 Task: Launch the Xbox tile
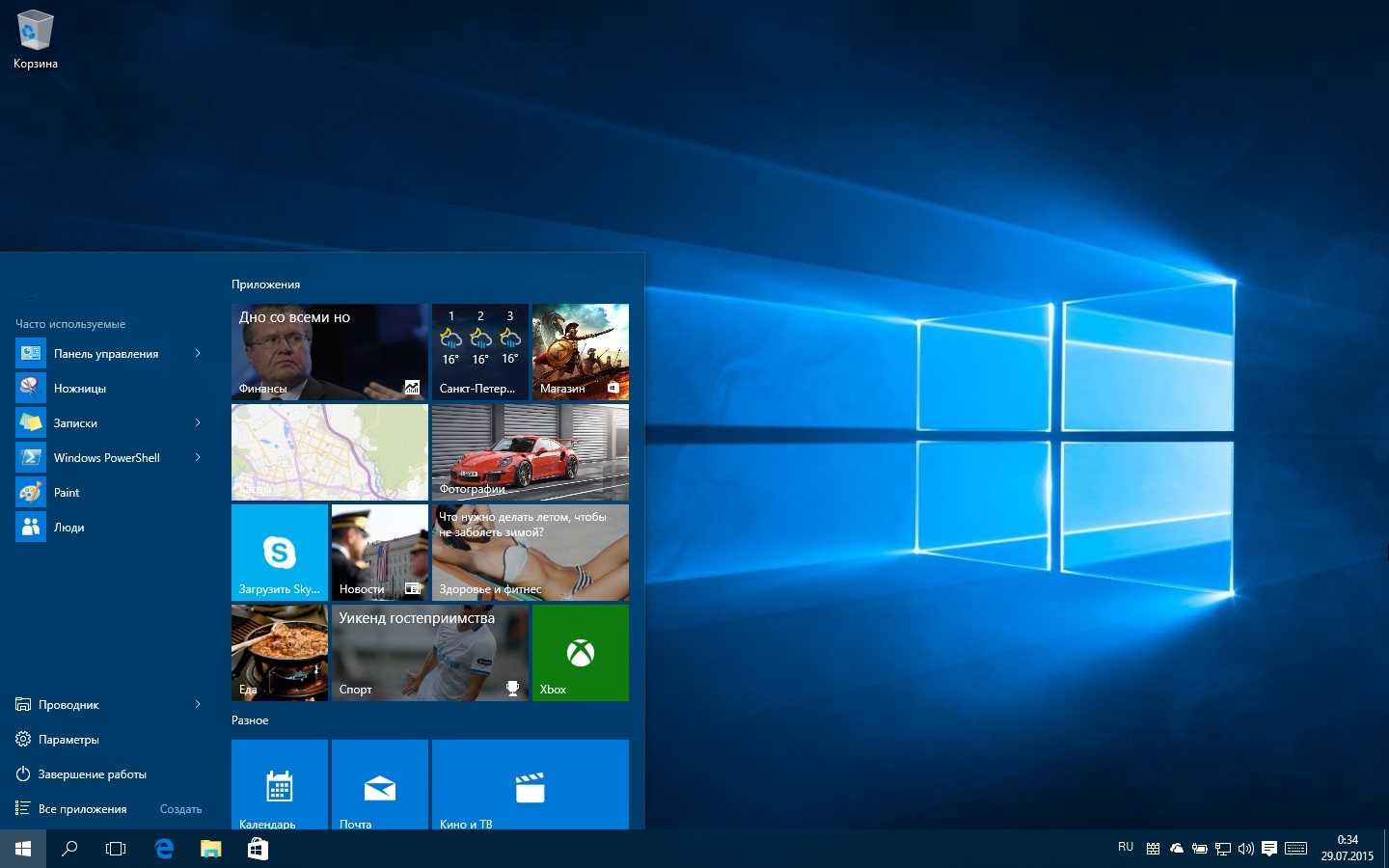click(x=580, y=653)
